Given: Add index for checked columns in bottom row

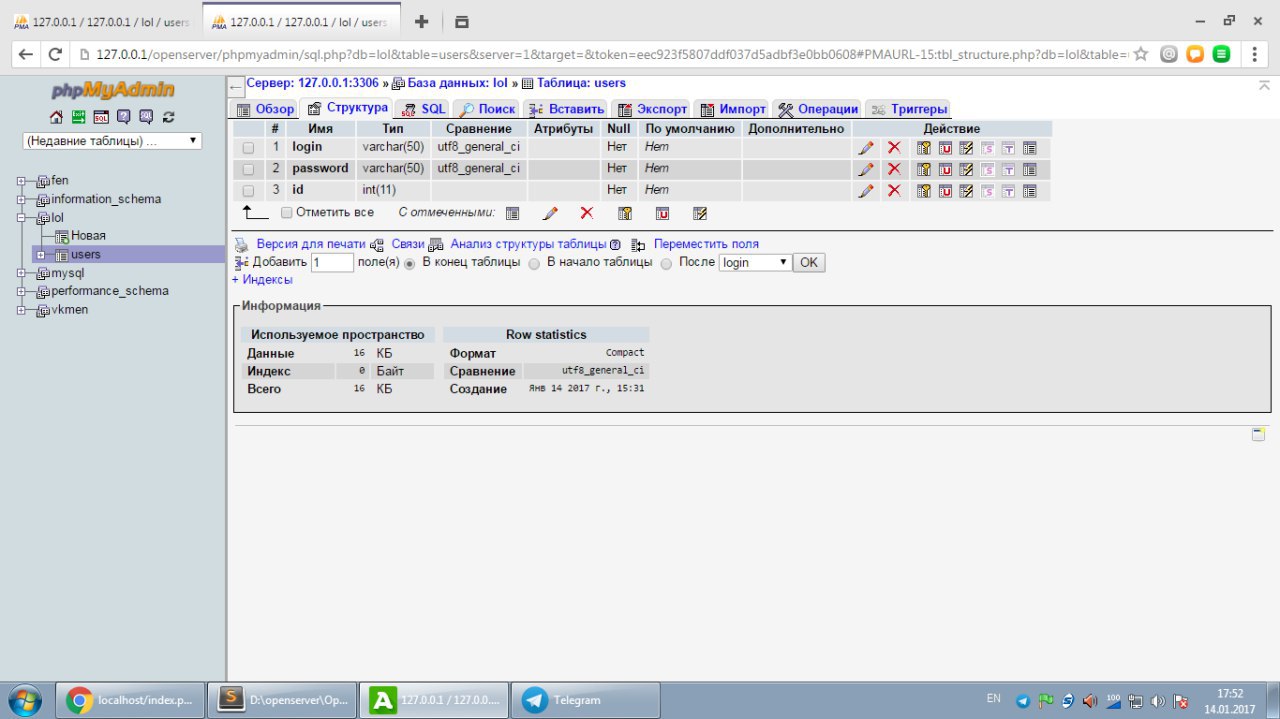Looking at the screenshot, I should [700, 213].
